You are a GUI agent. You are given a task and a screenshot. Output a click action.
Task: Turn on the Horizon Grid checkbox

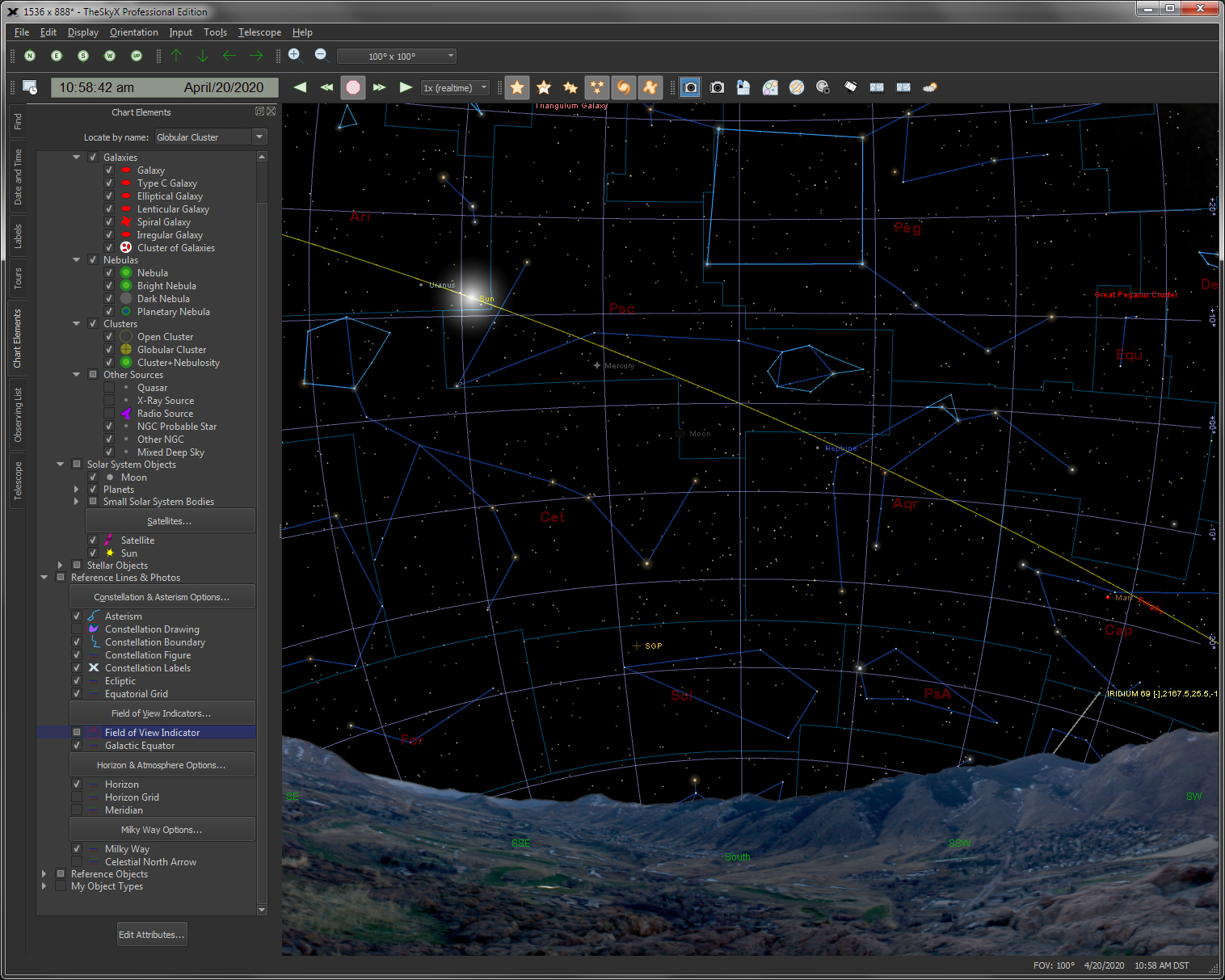pyautogui.click(x=77, y=797)
